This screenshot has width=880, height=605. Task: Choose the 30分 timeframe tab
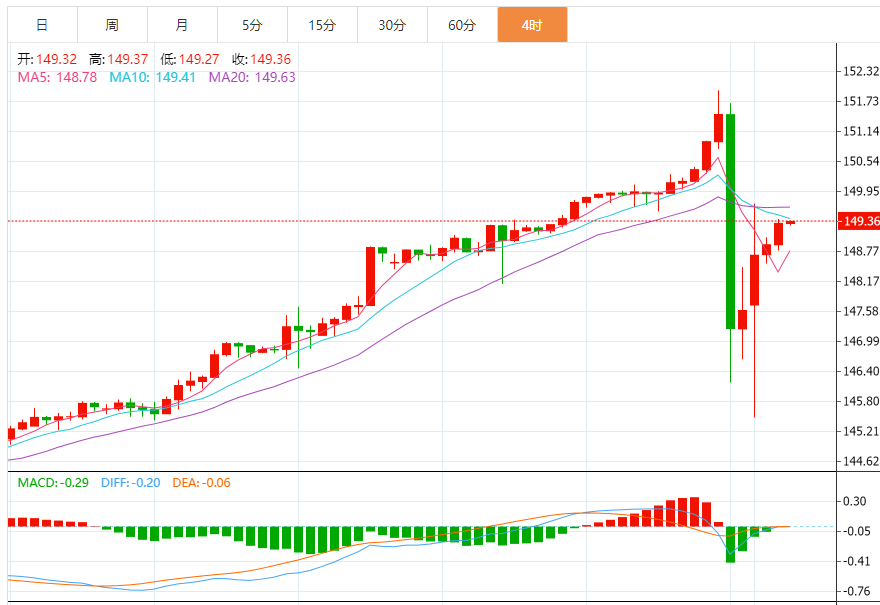point(392,25)
